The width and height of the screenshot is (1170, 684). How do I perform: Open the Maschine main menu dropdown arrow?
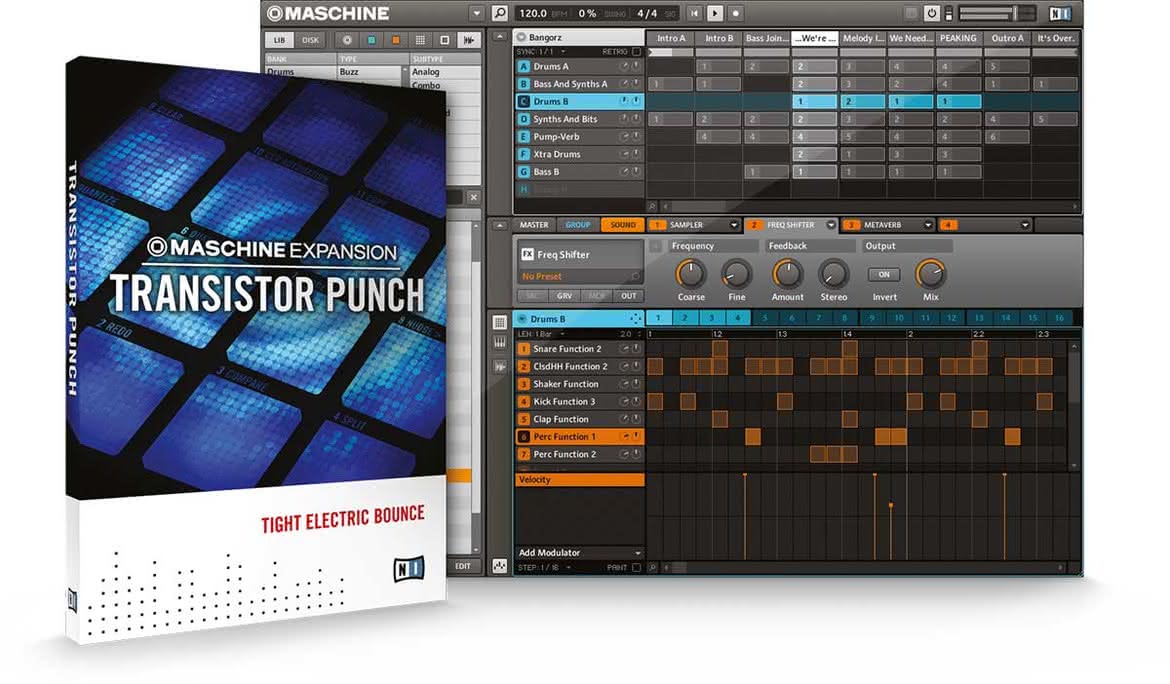477,13
